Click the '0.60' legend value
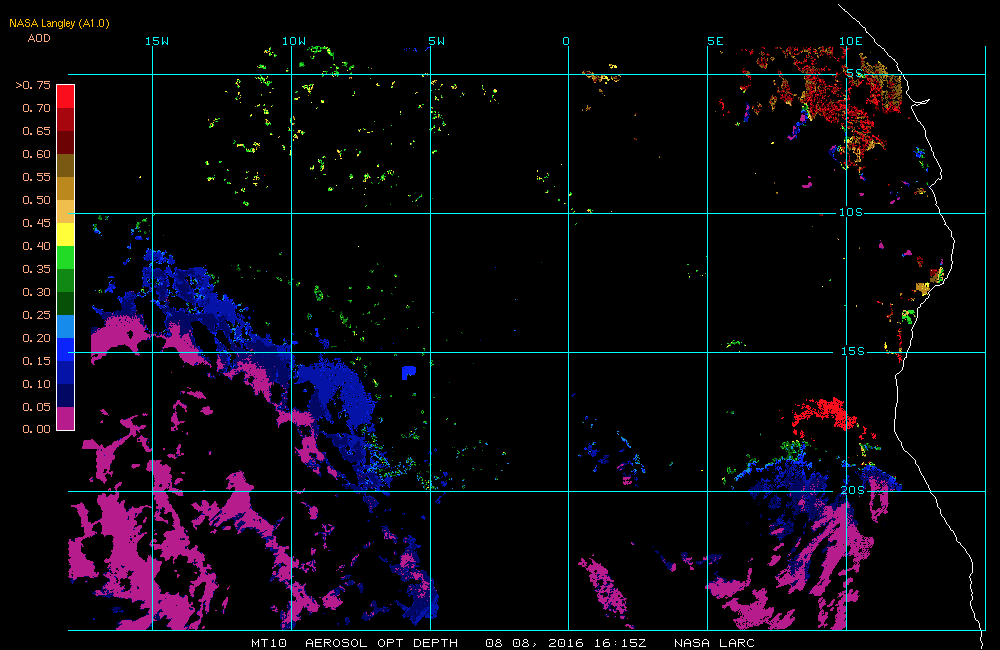The height and width of the screenshot is (650, 1000). (x=36, y=154)
